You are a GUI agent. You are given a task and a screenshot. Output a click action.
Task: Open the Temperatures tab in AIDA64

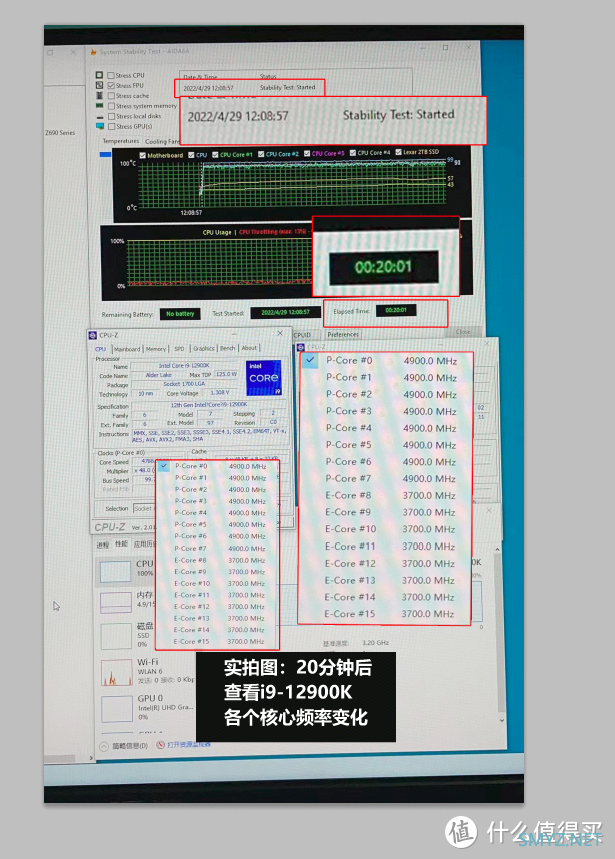point(120,141)
